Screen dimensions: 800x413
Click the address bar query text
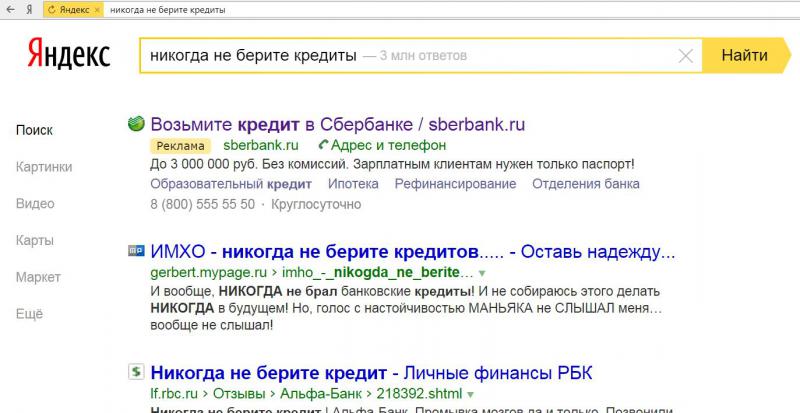pos(168,10)
